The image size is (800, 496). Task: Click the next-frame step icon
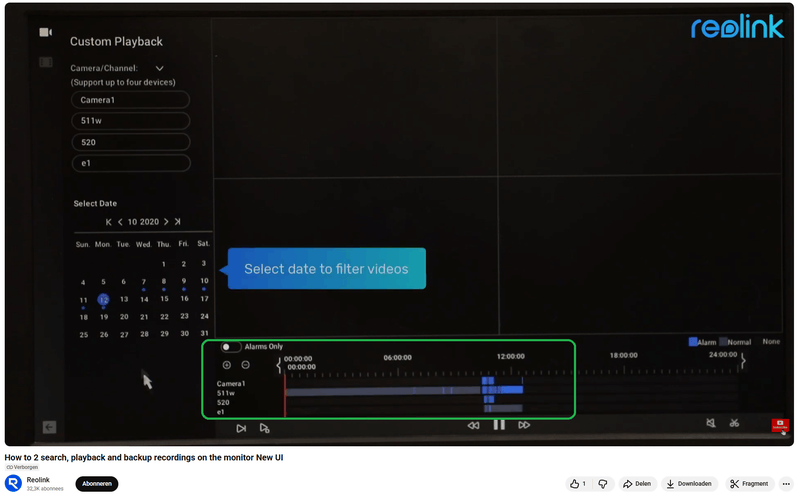point(241,428)
